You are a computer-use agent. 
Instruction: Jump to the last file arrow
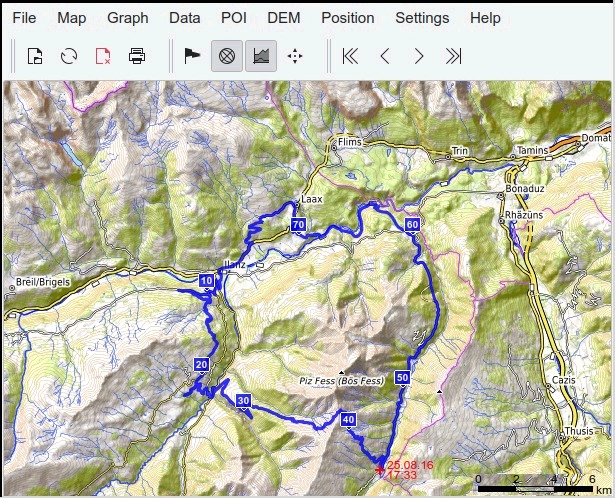453,56
